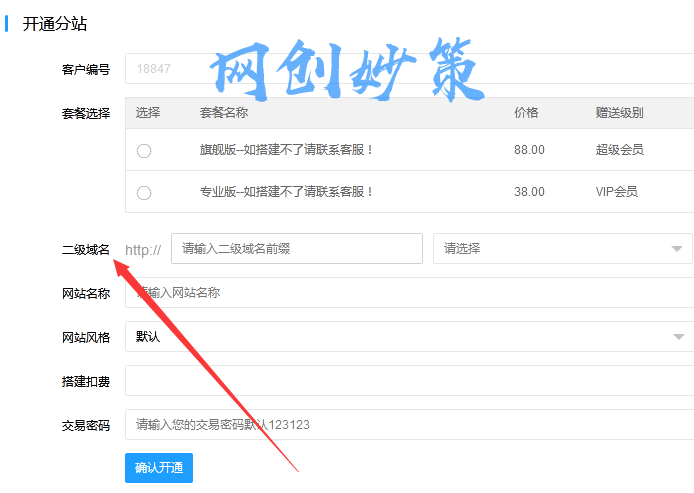694x493 pixels.
Task: Click the 专业版 package name text
Action: [x=287, y=192]
